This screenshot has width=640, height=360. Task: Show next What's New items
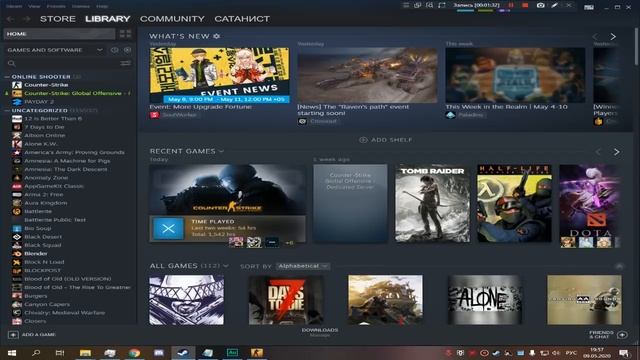pyautogui.click(x=613, y=37)
